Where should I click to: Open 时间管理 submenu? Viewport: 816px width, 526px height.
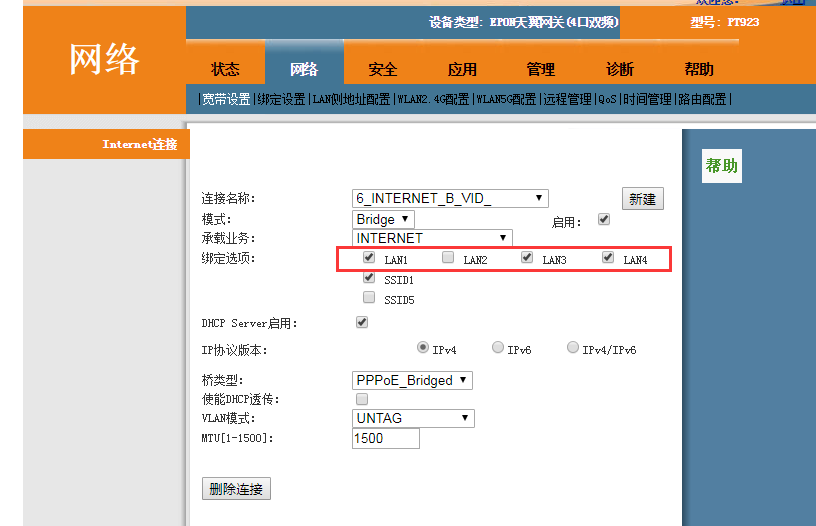[647, 99]
